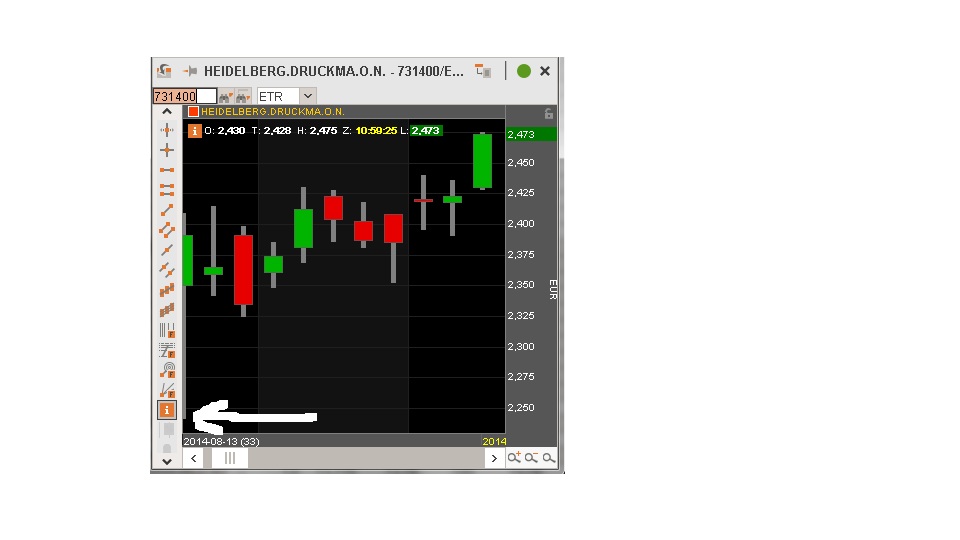The width and height of the screenshot is (960, 540).
Task: Close the HEIDELBERG.DRUCKMA chart window
Action: (545, 71)
